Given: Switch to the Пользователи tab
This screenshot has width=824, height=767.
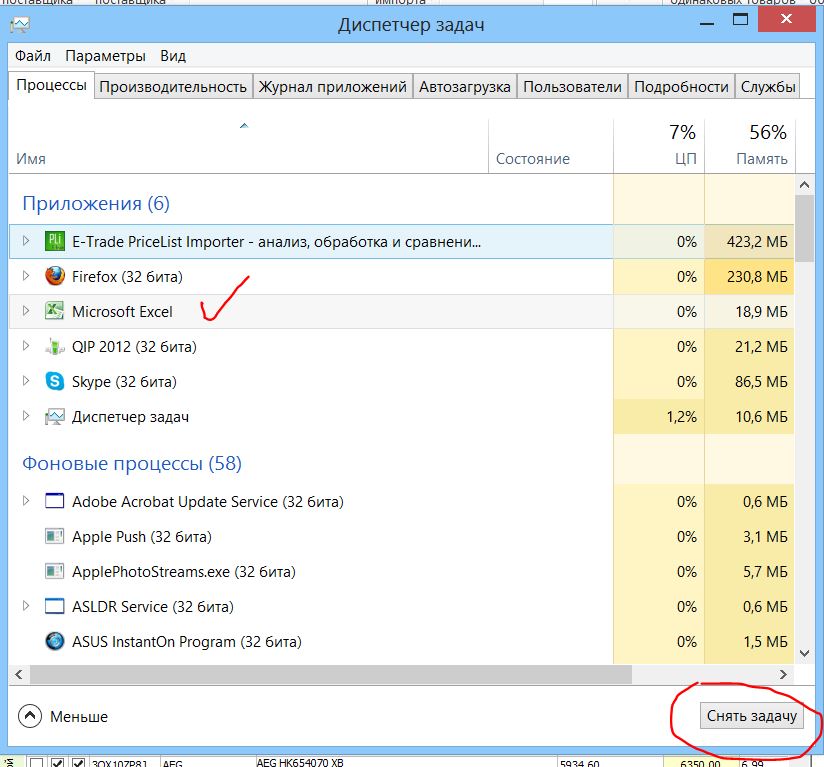Looking at the screenshot, I should point(572,87).
